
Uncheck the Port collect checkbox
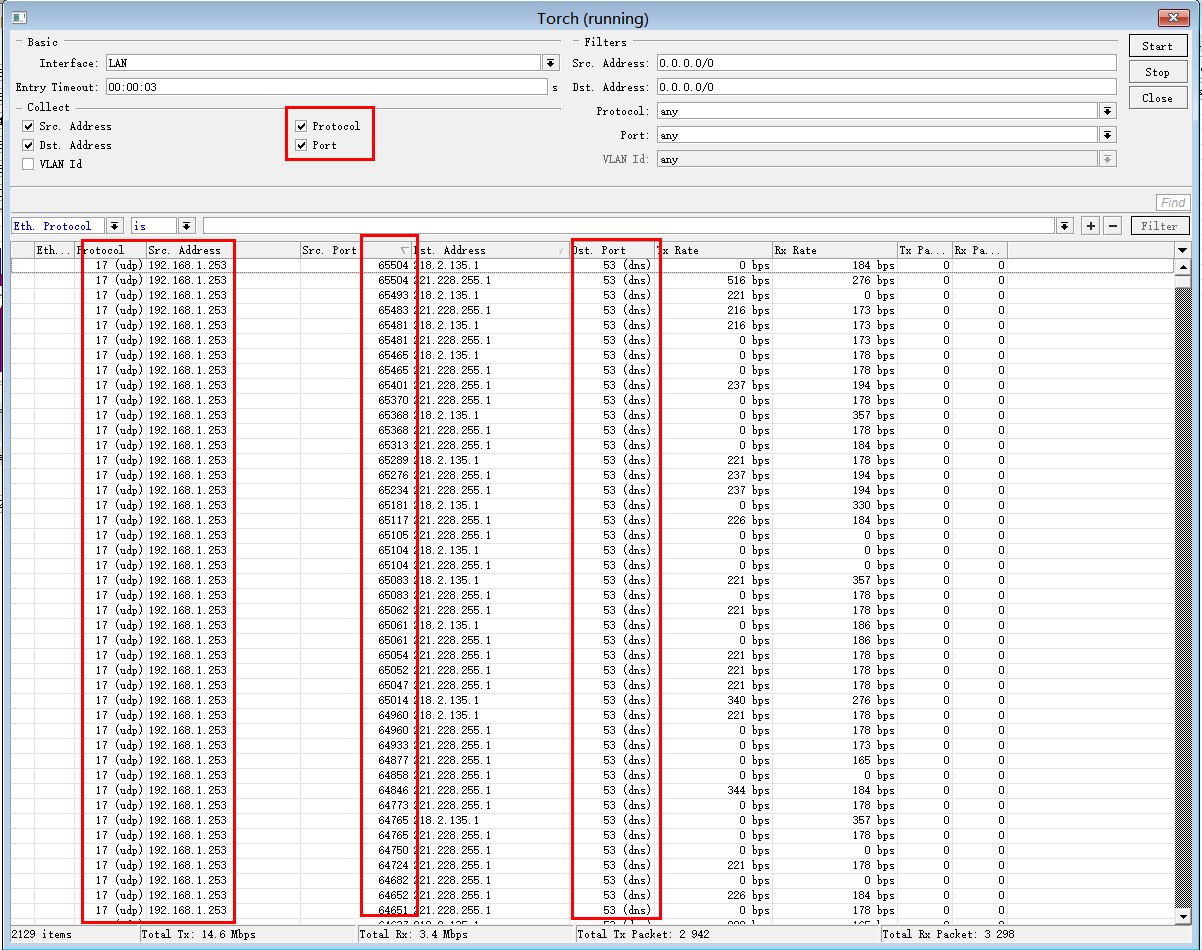[301, 145]
